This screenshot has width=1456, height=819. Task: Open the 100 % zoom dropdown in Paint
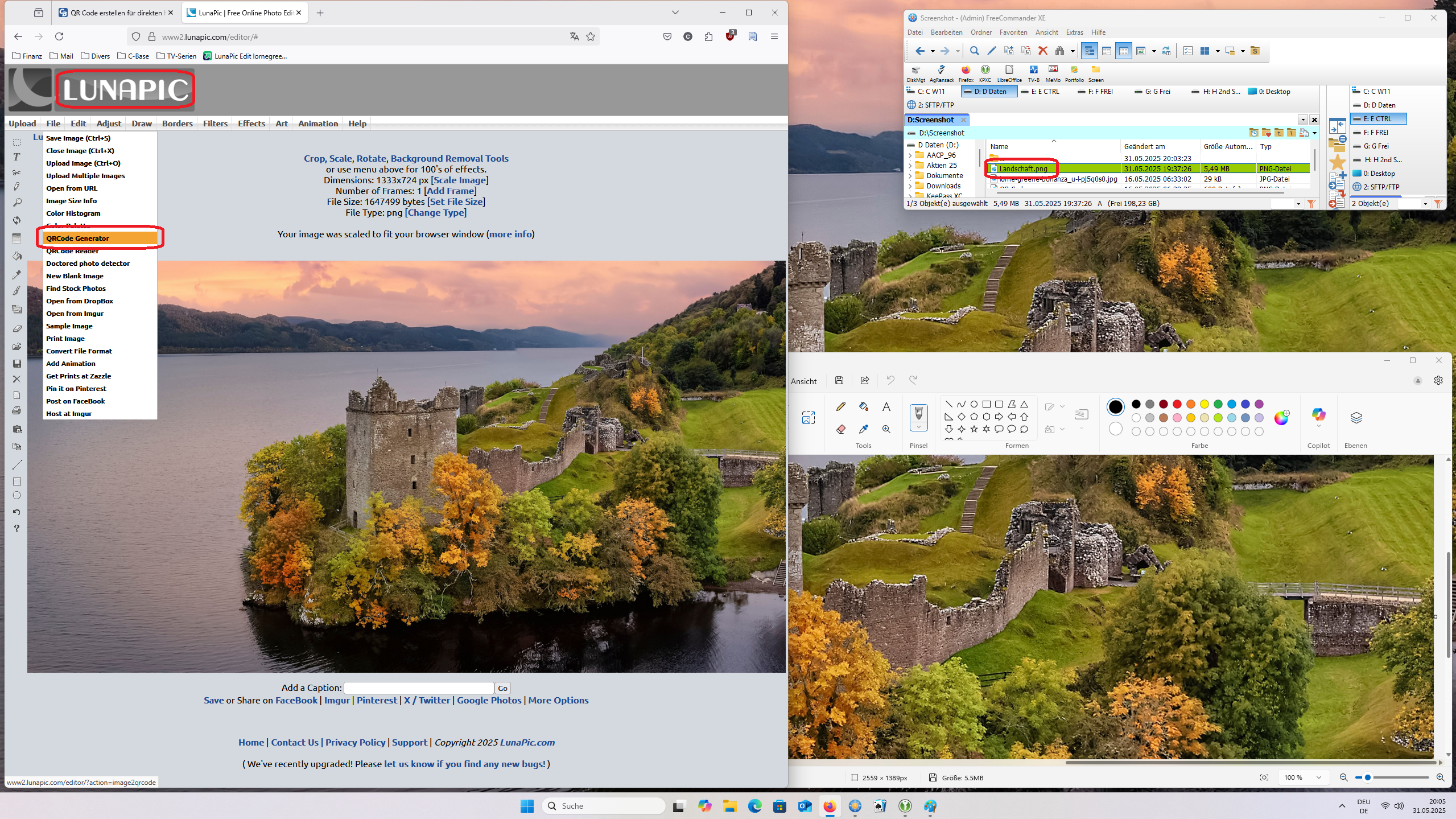tap(1318, 777)
